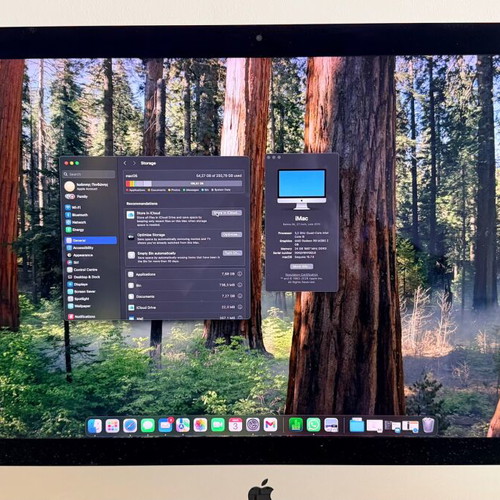Show info for Bin storage row
This screenshot has width=500, height=500.
click(x=239, y=285)
